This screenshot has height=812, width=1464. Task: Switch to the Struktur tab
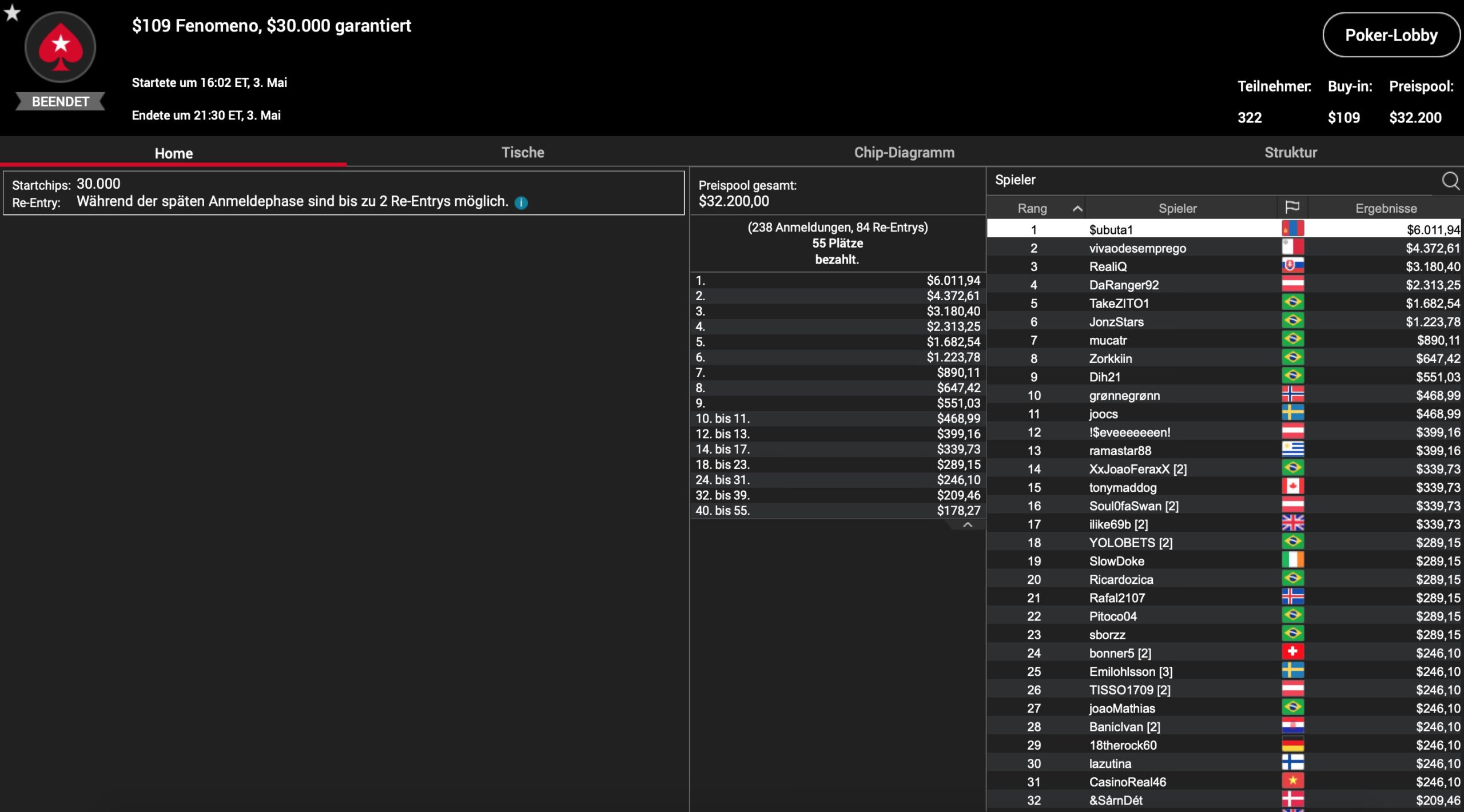pyautogui.click(x=1290, y=153)
